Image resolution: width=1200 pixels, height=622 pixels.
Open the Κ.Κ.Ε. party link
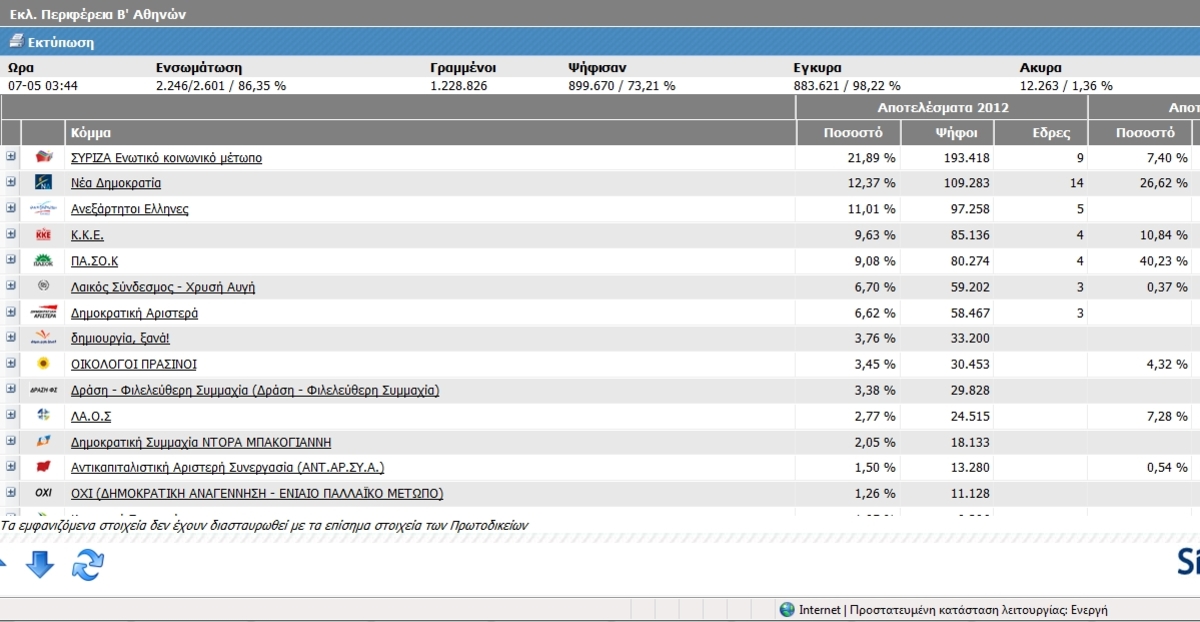pyautogui.click(x=87, y=236)
